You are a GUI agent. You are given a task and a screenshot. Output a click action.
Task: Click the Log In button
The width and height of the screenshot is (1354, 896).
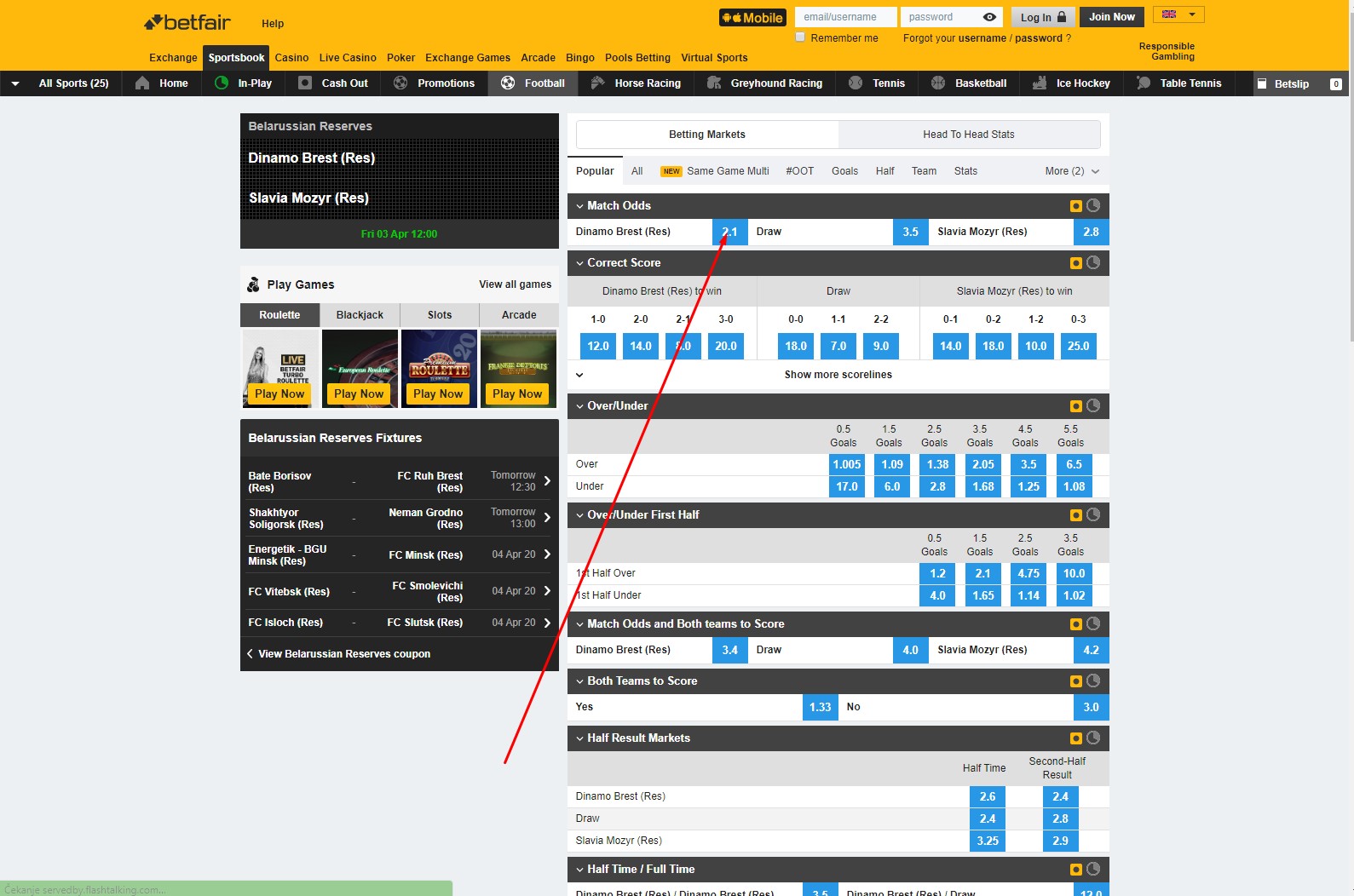click(x=1043, y=17)
